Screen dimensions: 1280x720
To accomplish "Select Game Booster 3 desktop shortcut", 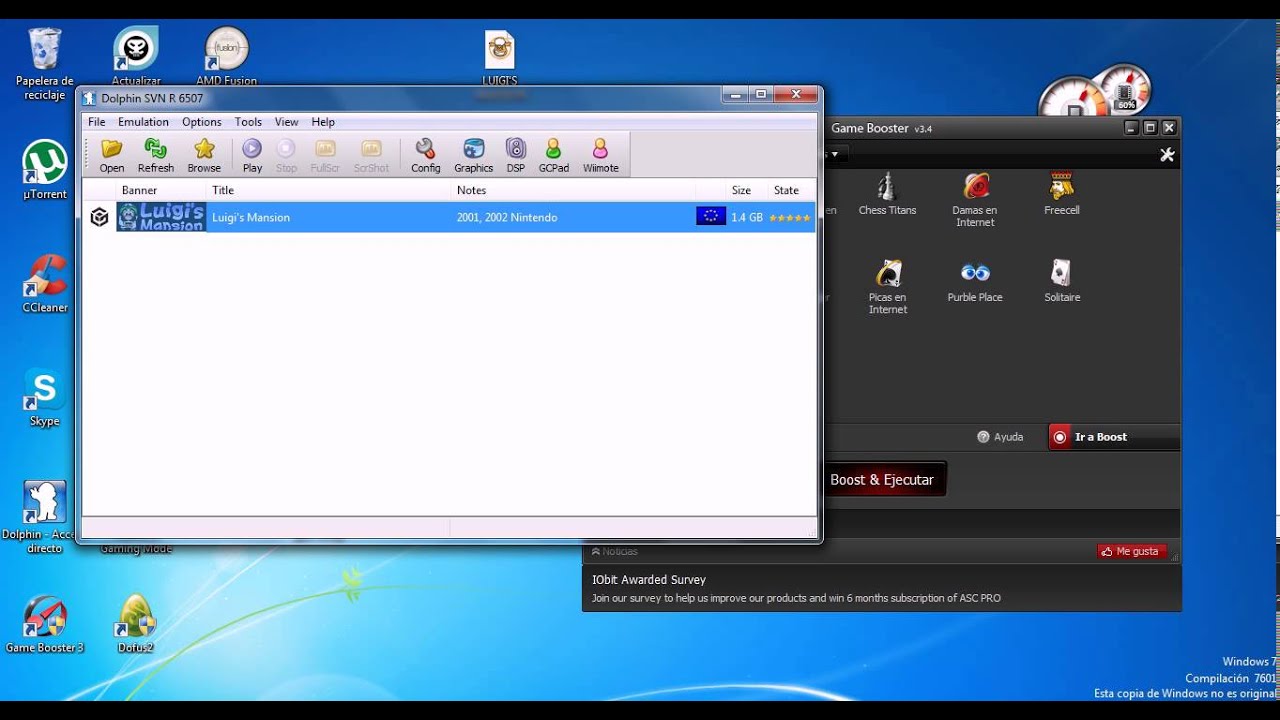I will [x=45, y=624].
